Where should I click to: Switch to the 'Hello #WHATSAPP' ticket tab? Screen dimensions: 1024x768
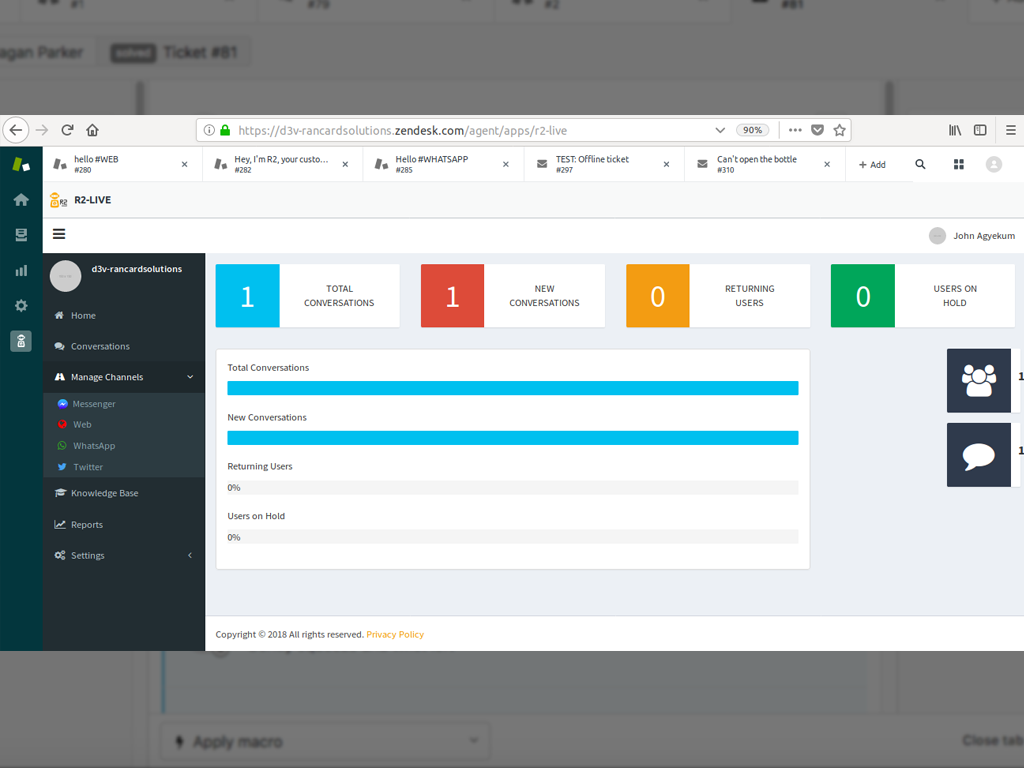pyautogui.click(x=431, y=164)
